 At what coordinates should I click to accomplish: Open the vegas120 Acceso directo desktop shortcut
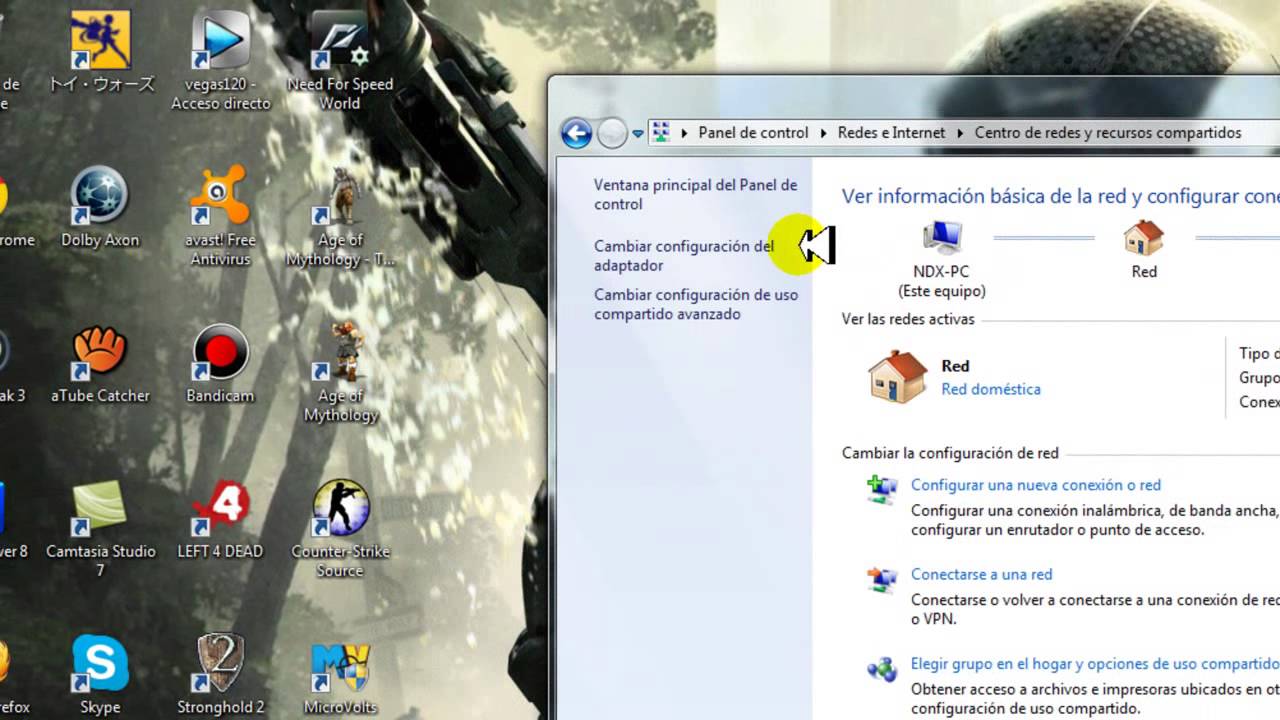pyautogui.click(x=220, y=60)
